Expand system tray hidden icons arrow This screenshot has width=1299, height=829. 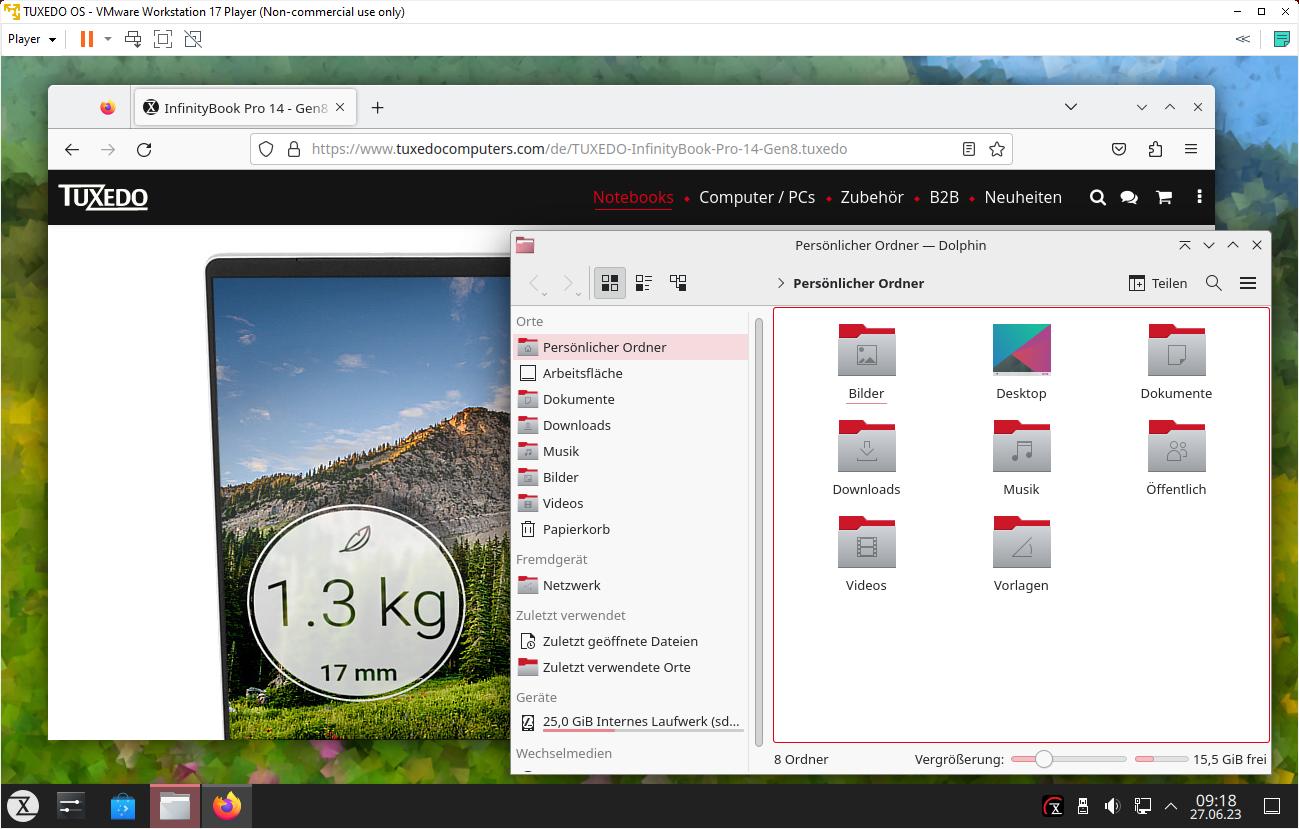coord(1171,806)
